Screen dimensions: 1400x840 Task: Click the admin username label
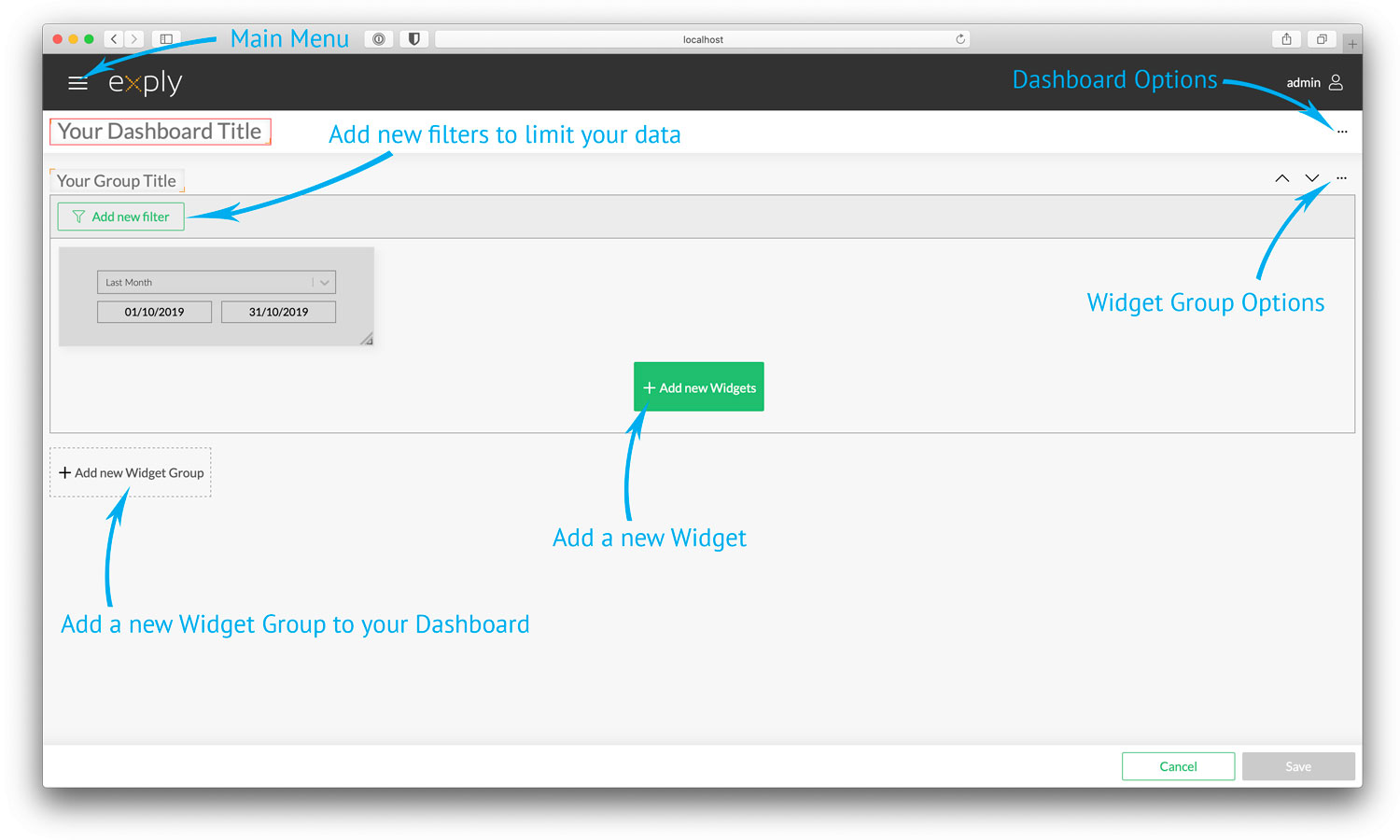click(x=1303, y=83)
